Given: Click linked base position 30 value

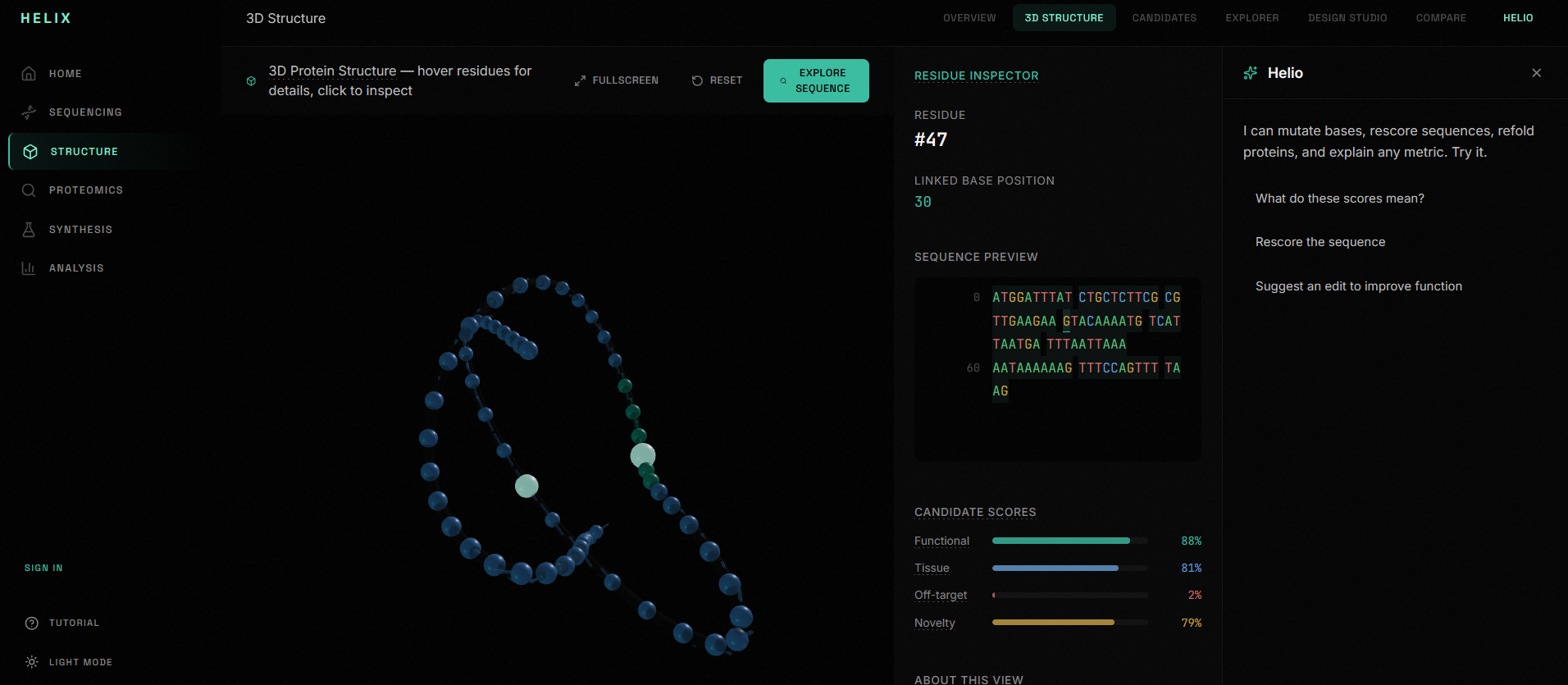Looking at the screenshot, I should tap(923, 202).
